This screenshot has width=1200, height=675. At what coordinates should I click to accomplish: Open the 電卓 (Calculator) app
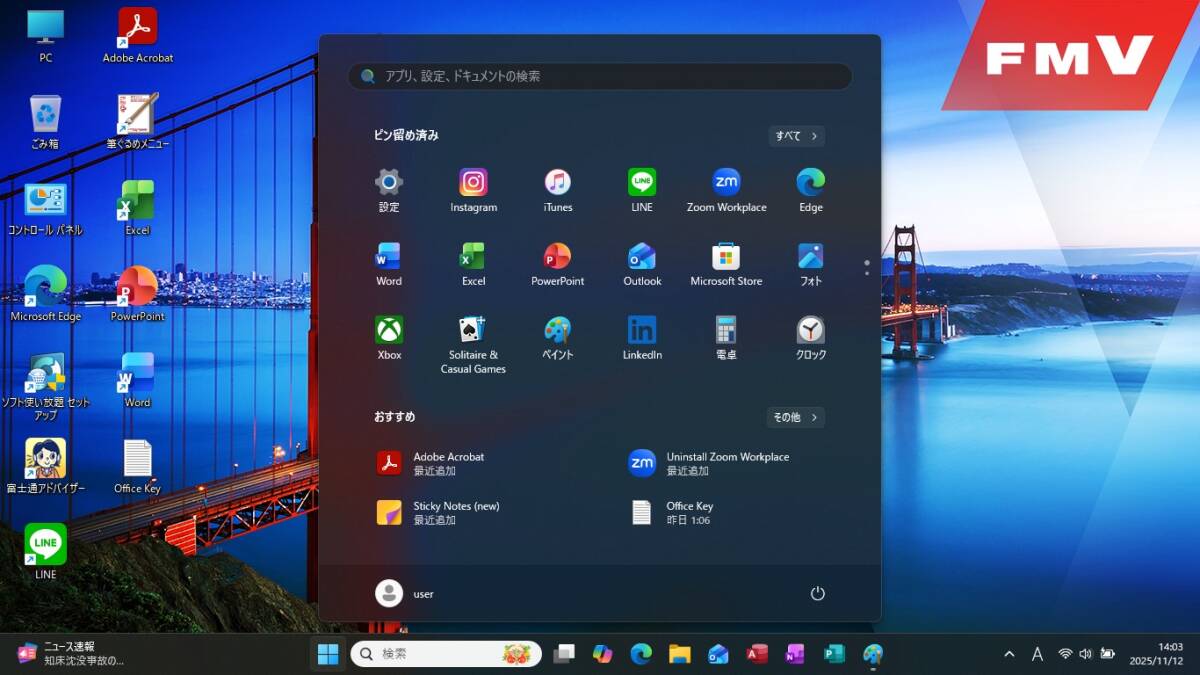(x=726, y=338)
